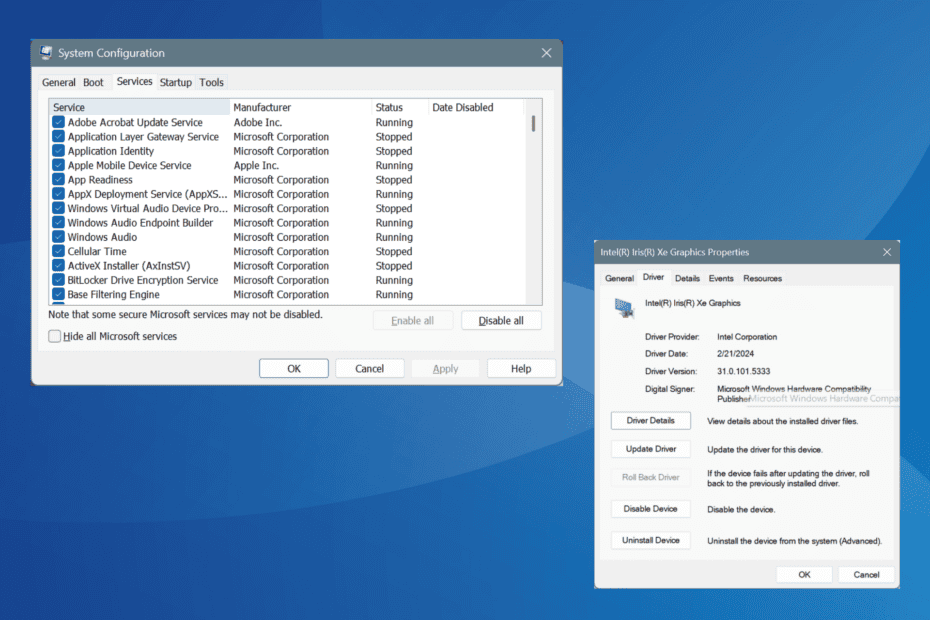The height and width of the screenshot is (620, 930).
Task: Uncheck the BitLocker Drive Encryption Service
Action: pos(58,280)
